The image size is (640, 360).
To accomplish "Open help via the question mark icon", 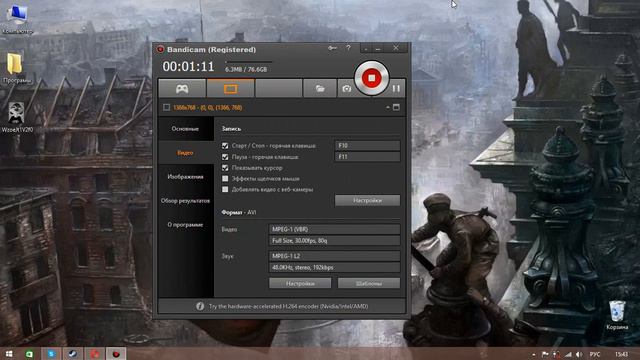I will pos(348,48).
